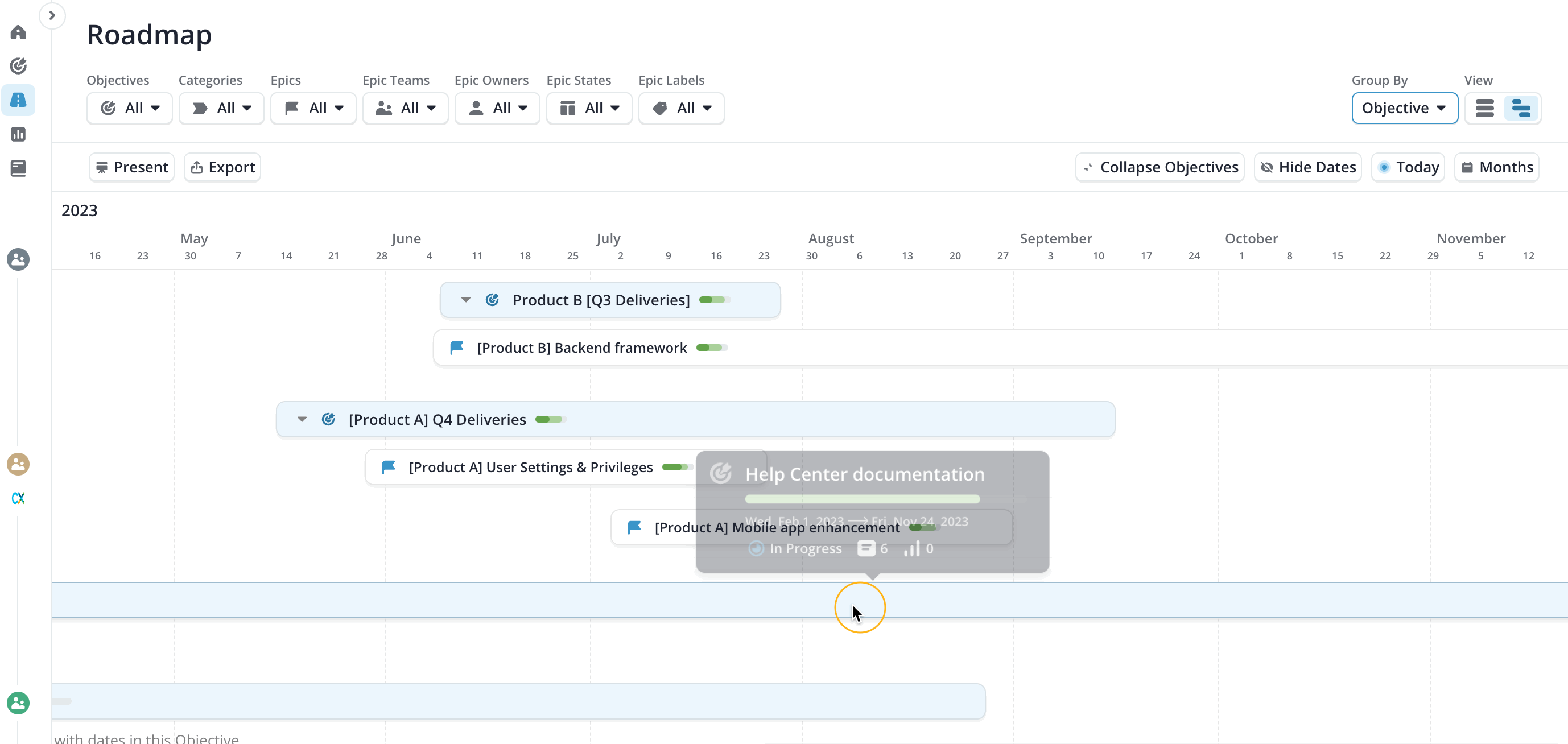Click the green team avatar icon
Screen dimensions: 1568x744
point(18,702)
